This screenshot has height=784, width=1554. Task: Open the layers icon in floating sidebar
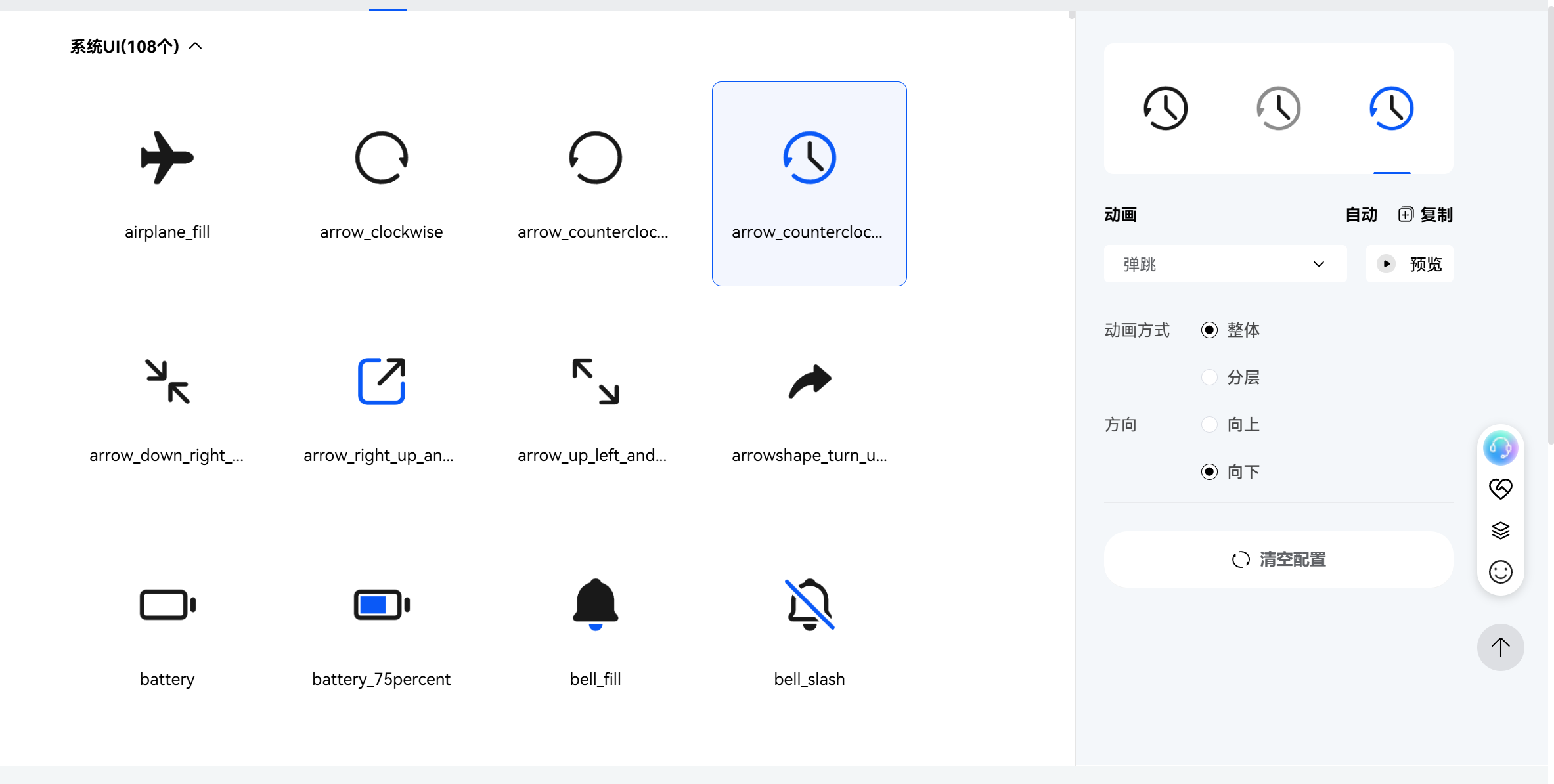tap(1500, 531)
